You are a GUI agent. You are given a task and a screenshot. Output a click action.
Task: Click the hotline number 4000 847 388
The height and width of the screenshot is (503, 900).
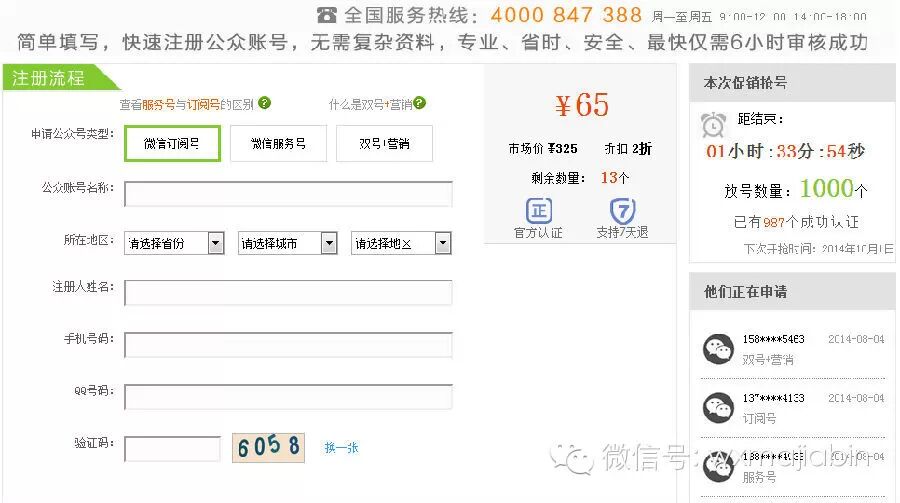pos(566,15)
